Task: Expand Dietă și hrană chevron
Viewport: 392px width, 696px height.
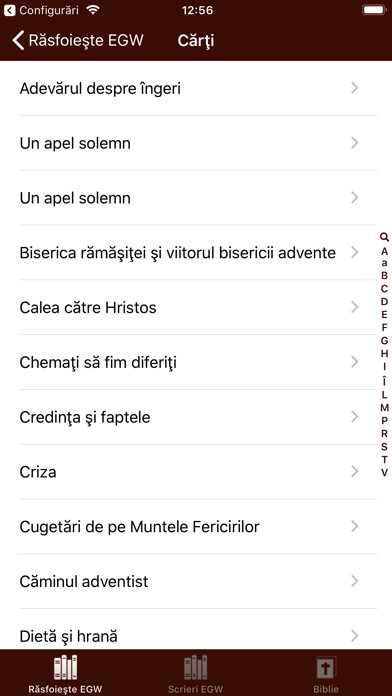Action: pyautogui.click(x=354, y=636)
